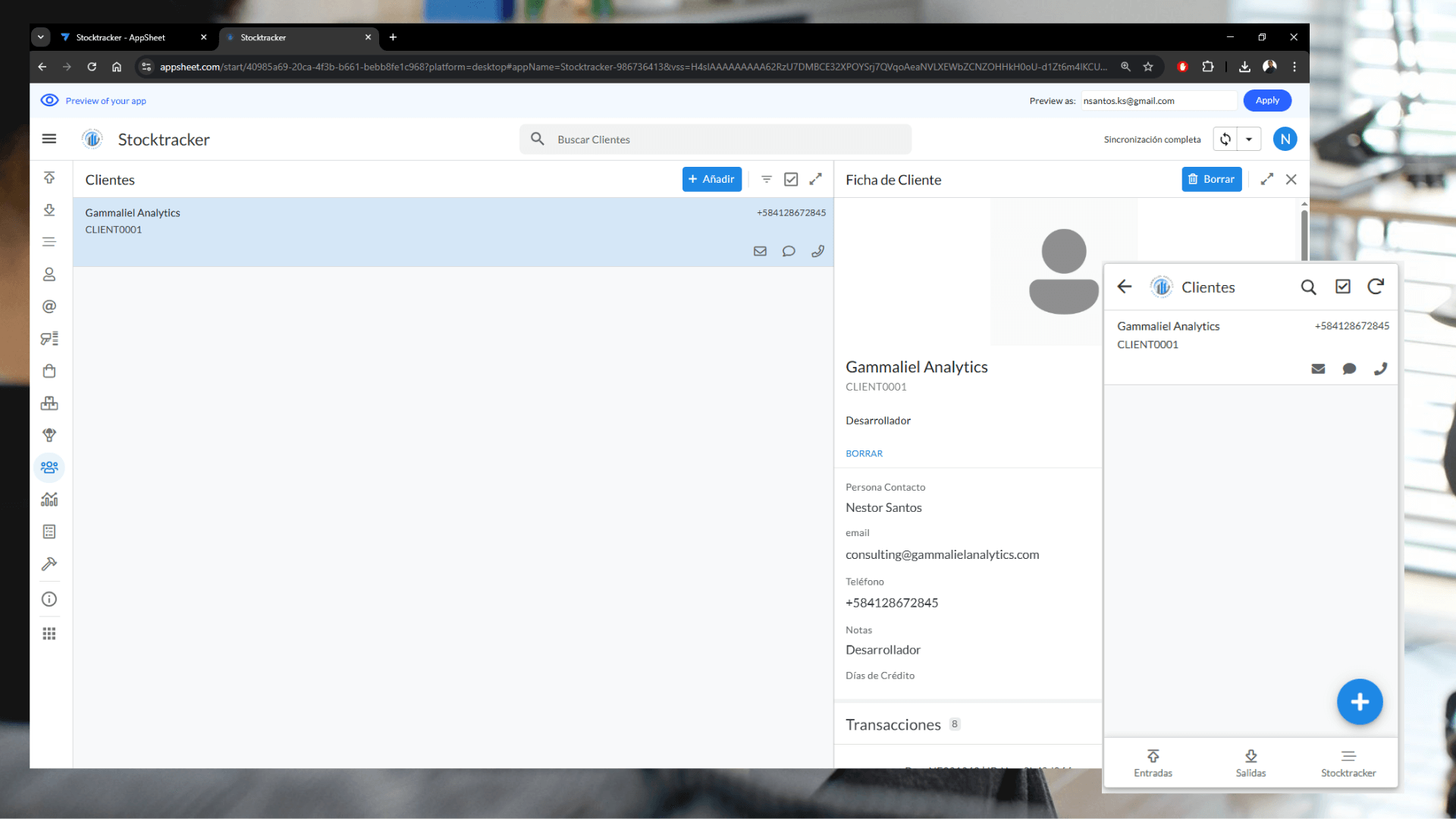Open browser extensions puzzle icon

(x=1208, y=67)
